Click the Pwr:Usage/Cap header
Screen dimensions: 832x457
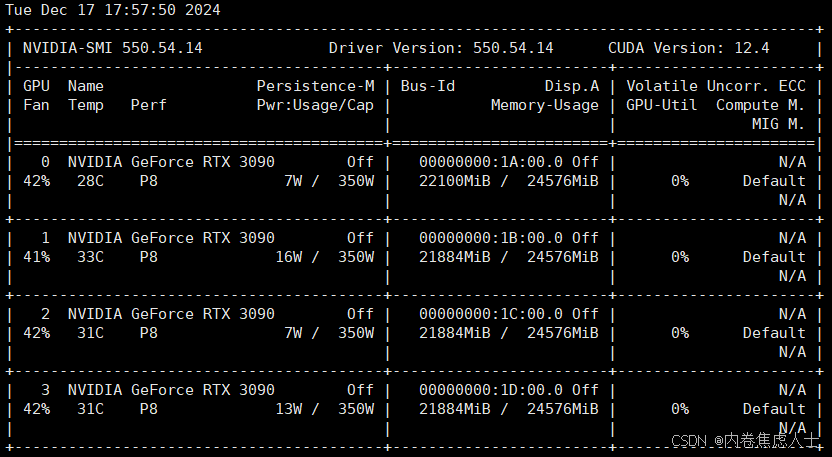pos(315,105)
